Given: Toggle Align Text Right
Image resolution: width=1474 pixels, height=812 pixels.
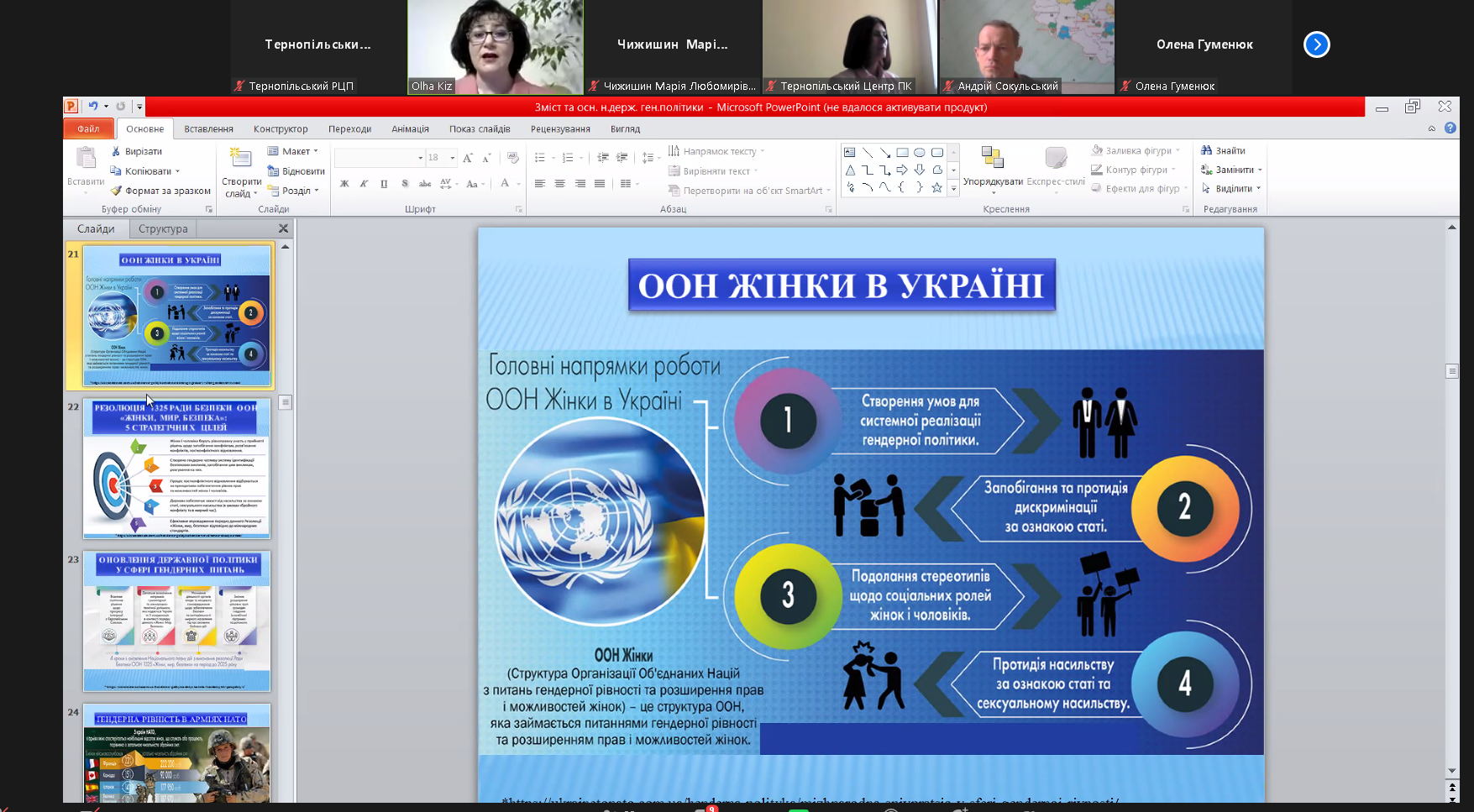Looking at the screenshot, I should tap(580, 183).
